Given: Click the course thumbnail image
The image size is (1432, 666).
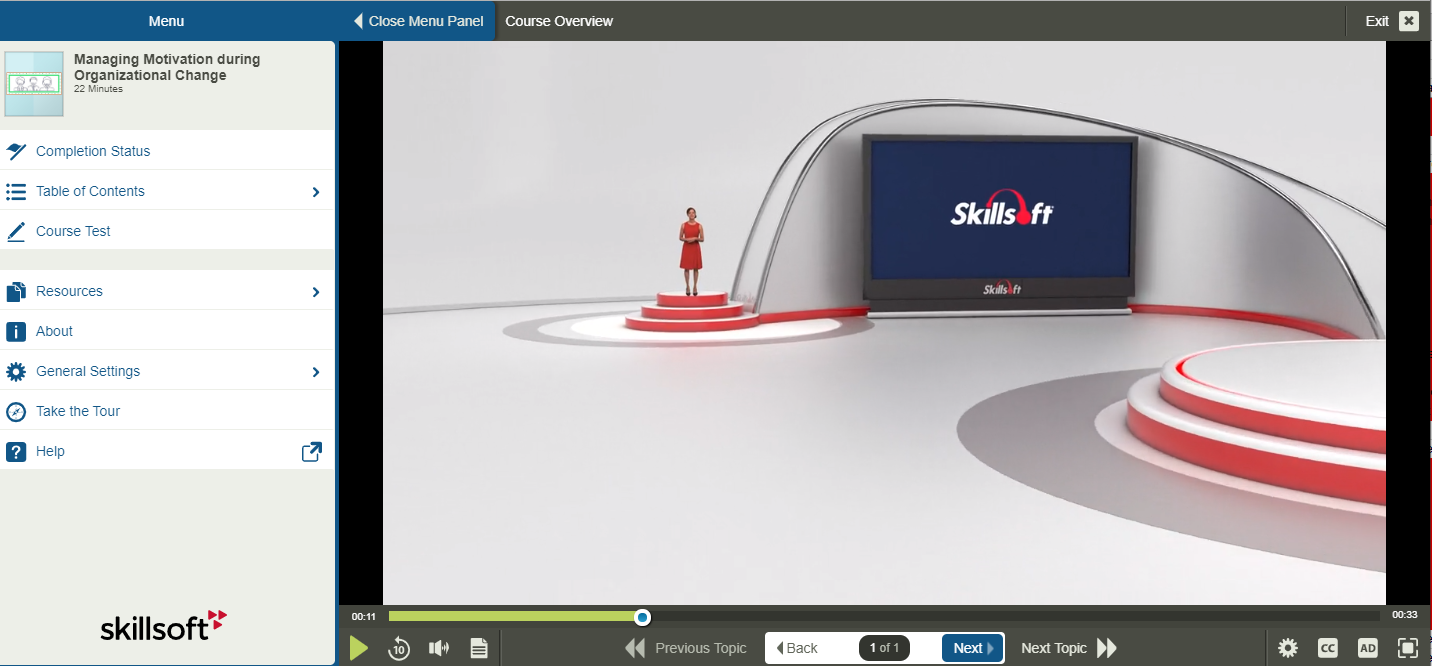Looking at the screenshot, I should (x=34, y=84).
